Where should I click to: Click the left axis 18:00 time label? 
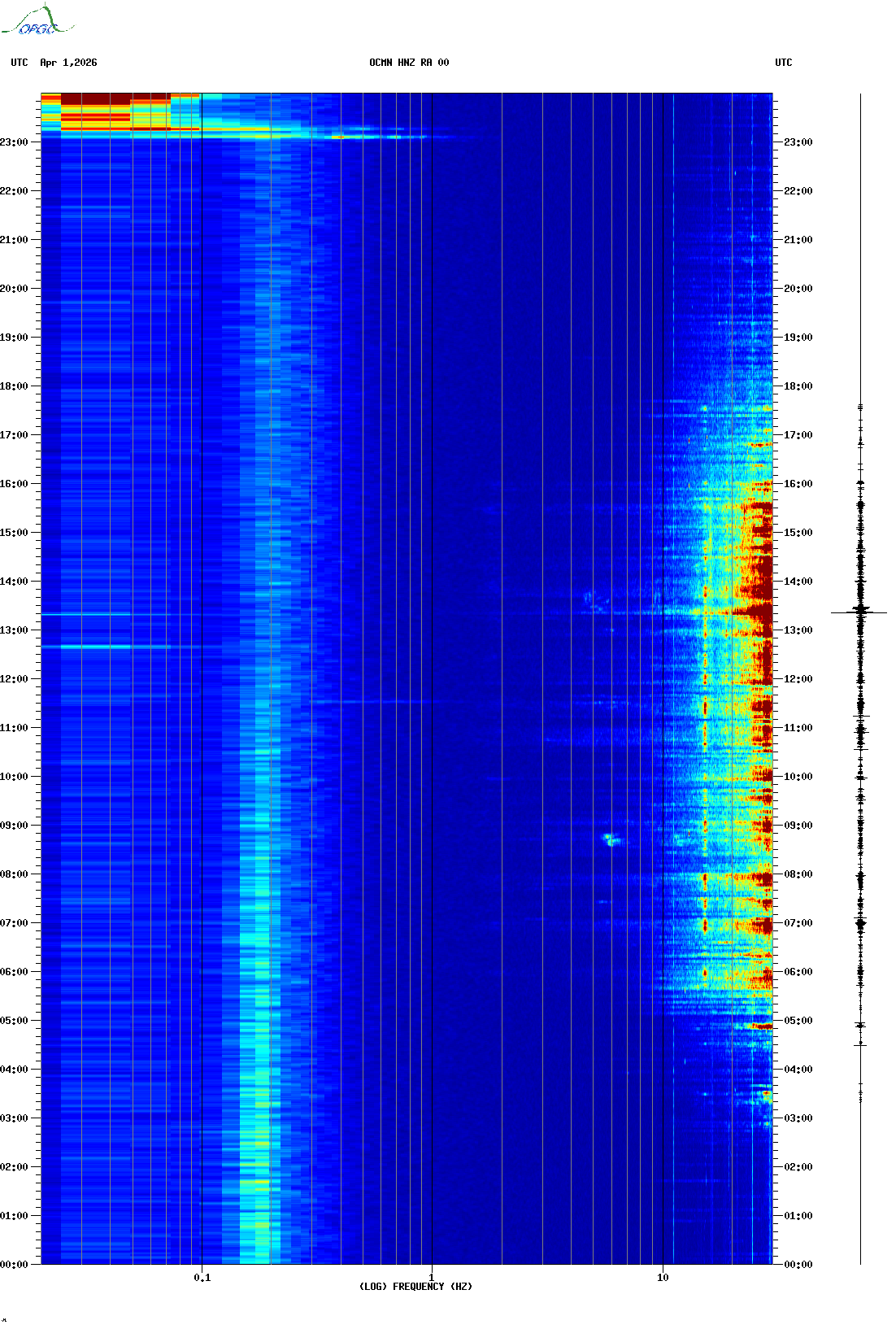pyautogui.click(x=14, y=386)
